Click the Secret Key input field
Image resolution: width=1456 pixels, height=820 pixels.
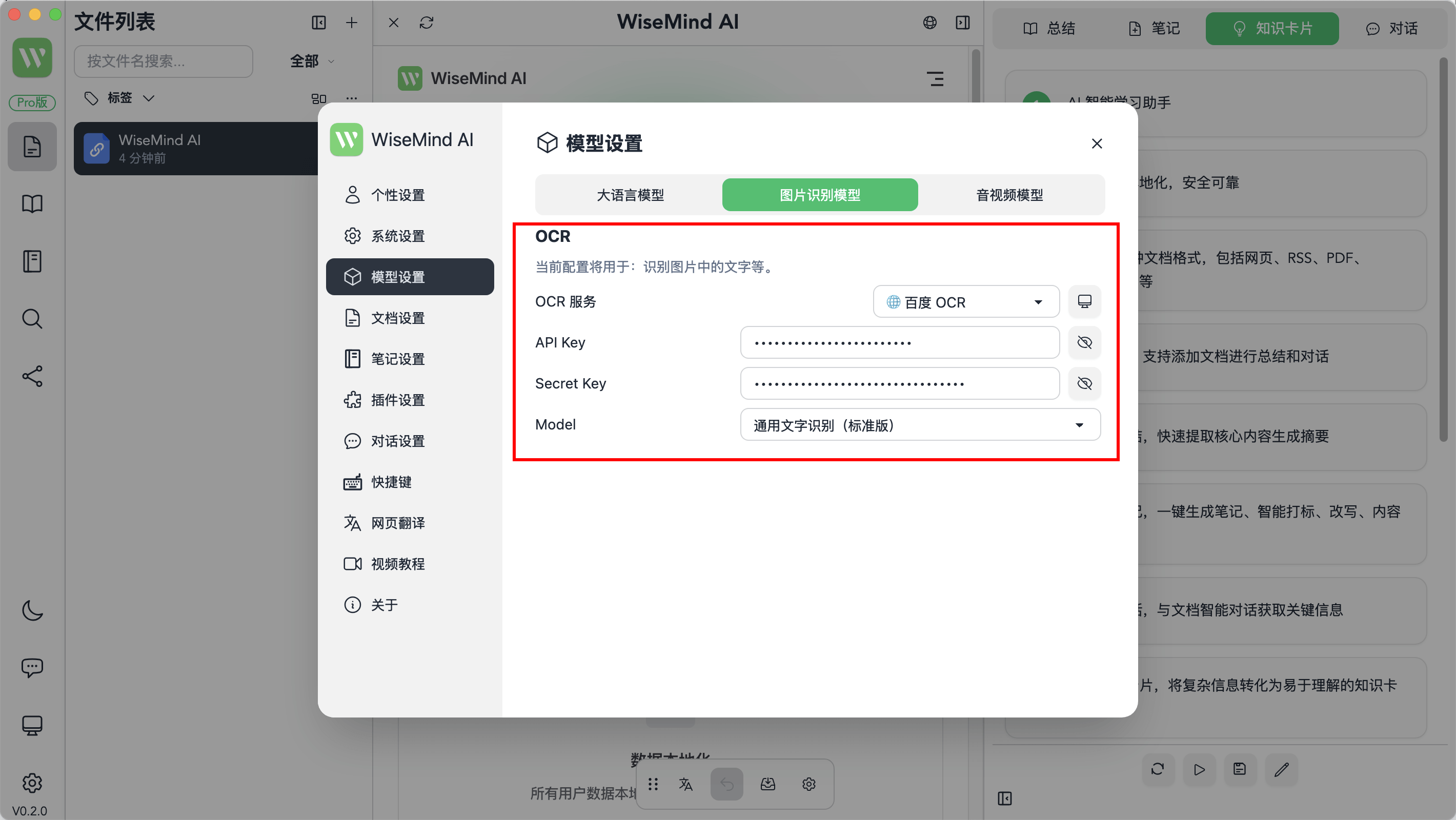tap(900, 384)
